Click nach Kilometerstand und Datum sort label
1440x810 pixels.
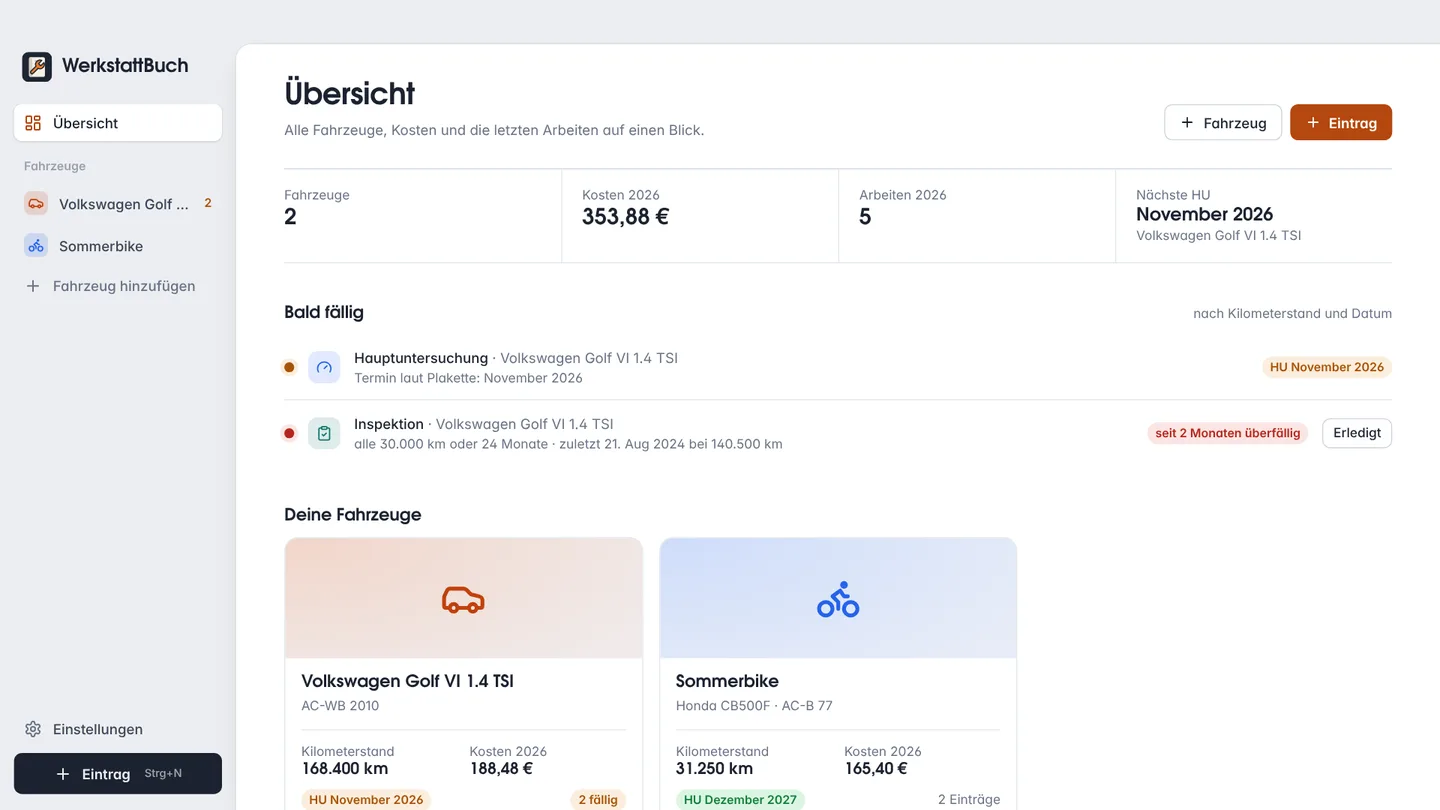[x=1292, y=313]
